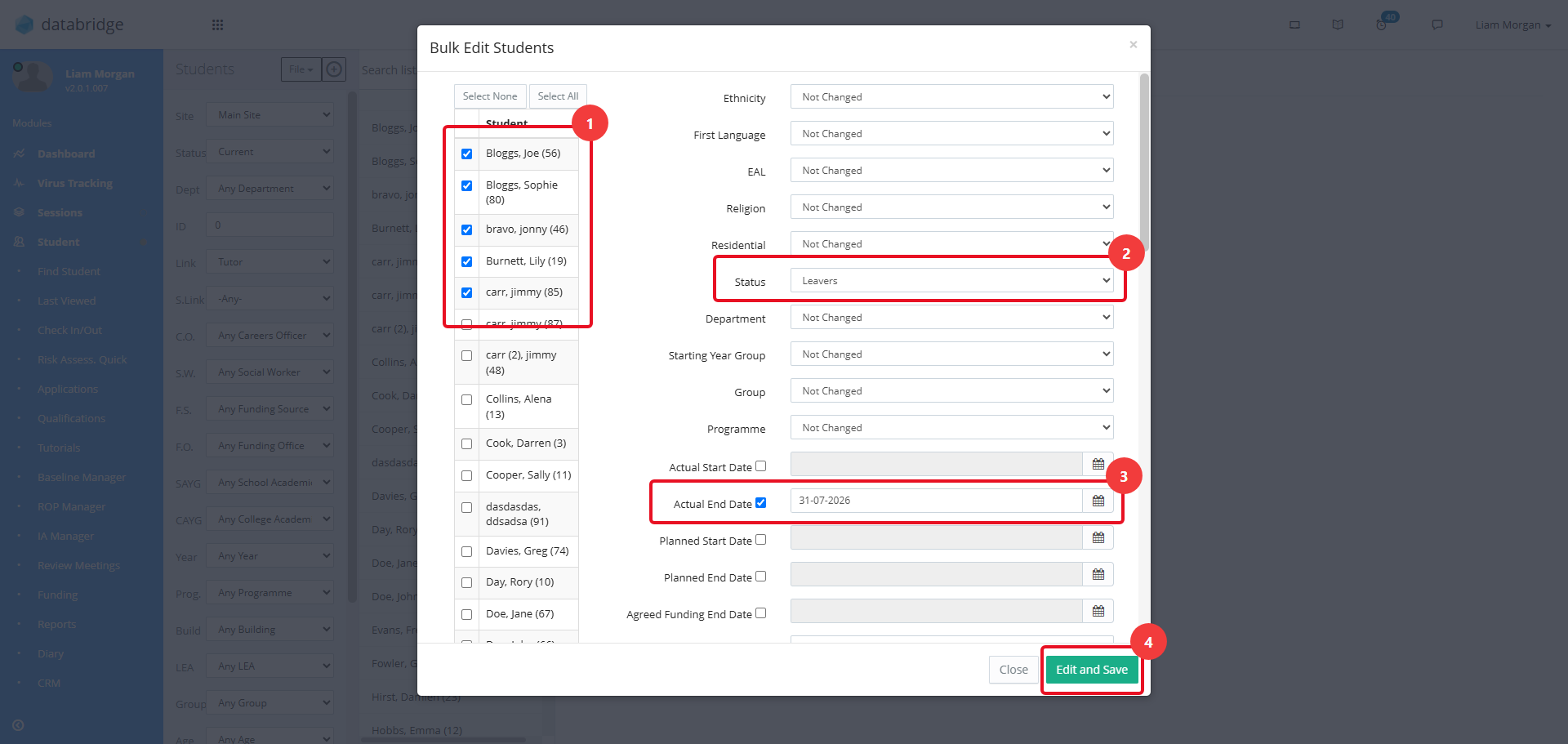Expand the Programme dropdown in dialog
The image size is (1568, 744).
[x=951, y=427]
